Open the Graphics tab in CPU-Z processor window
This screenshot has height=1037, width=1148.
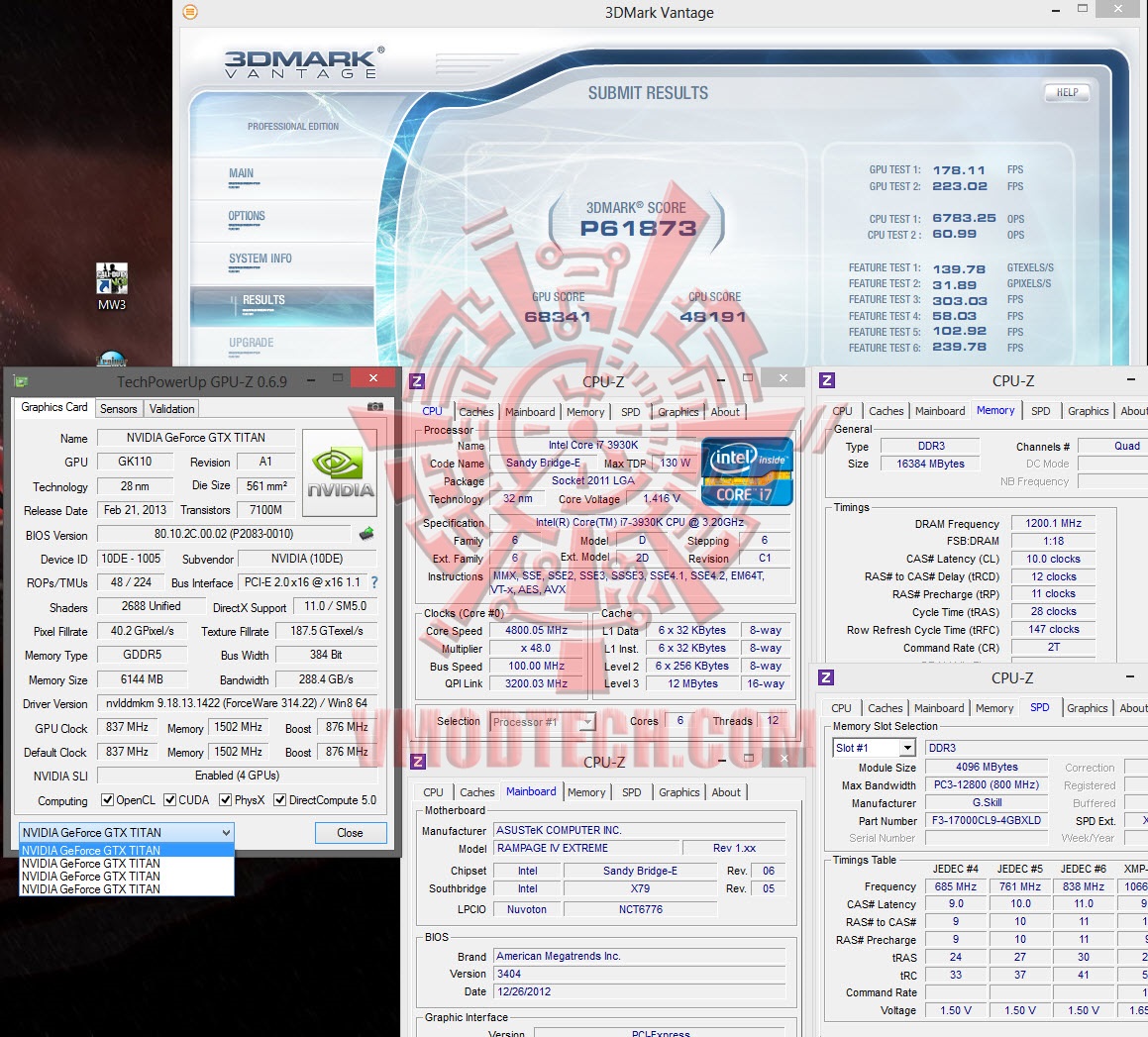[678, 412]
